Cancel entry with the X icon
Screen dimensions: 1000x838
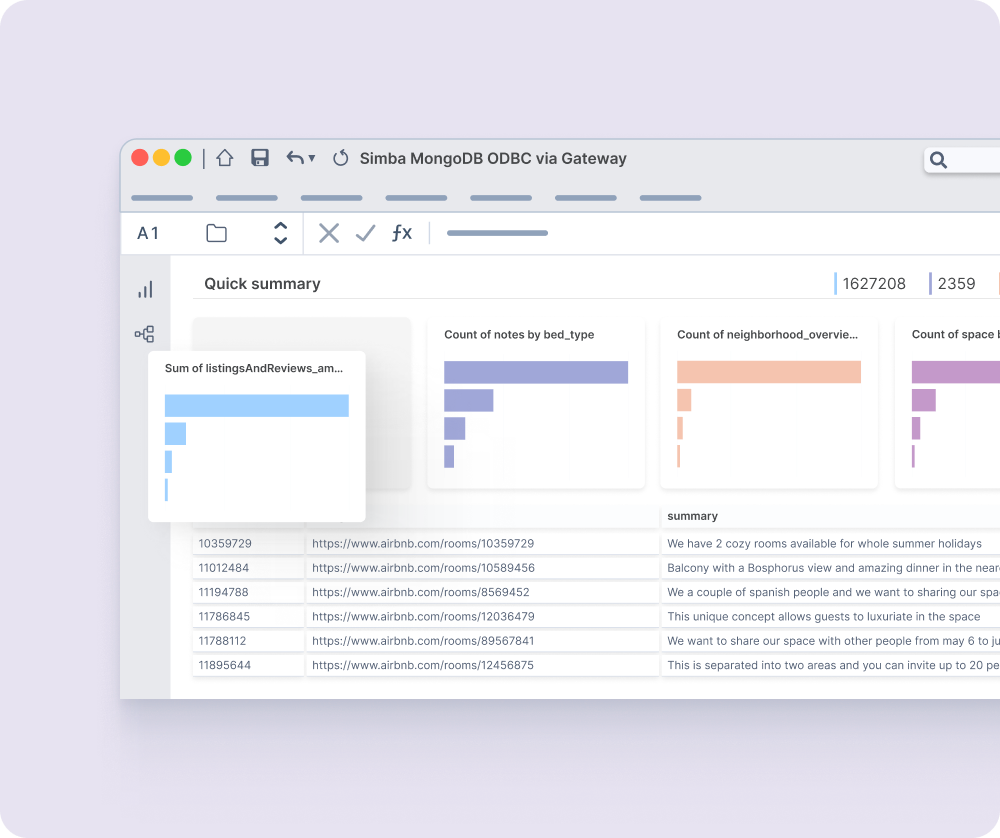(330, 233)
